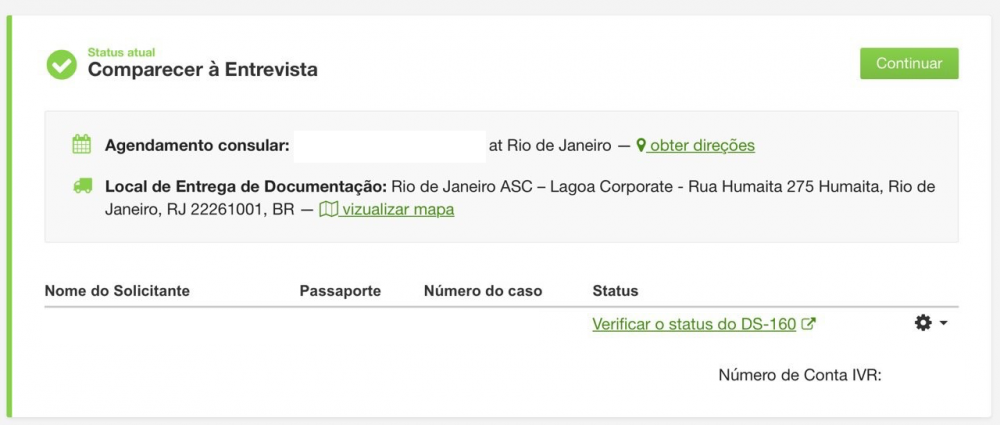Expand the caret arrow next to the gear
Image resolution: width=1000 pixels, height=425 pixels.
943,324
